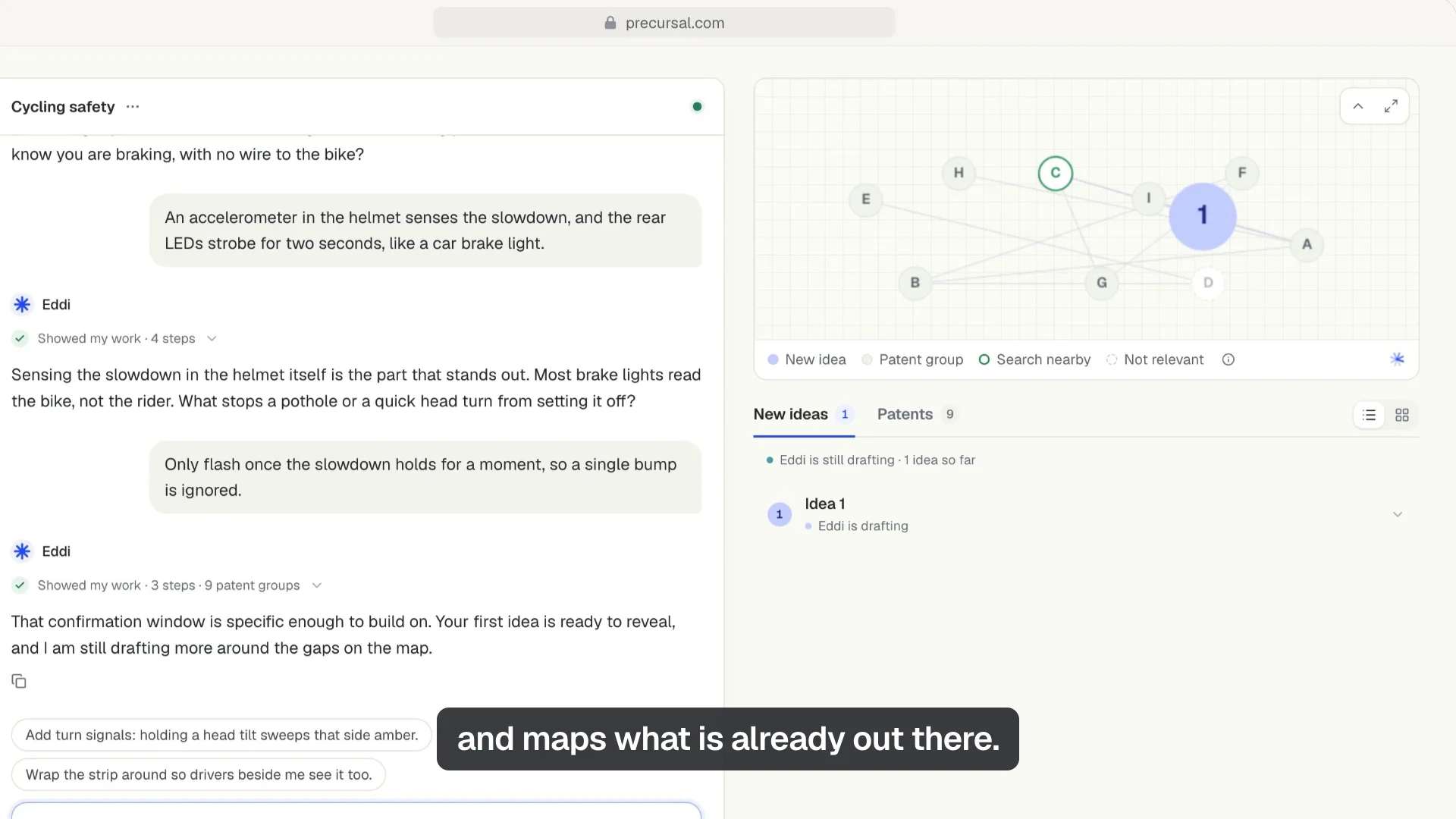Expand the Idea 1 card chevron
The image size is (1456, 819).
click(x=1397, y=515)
